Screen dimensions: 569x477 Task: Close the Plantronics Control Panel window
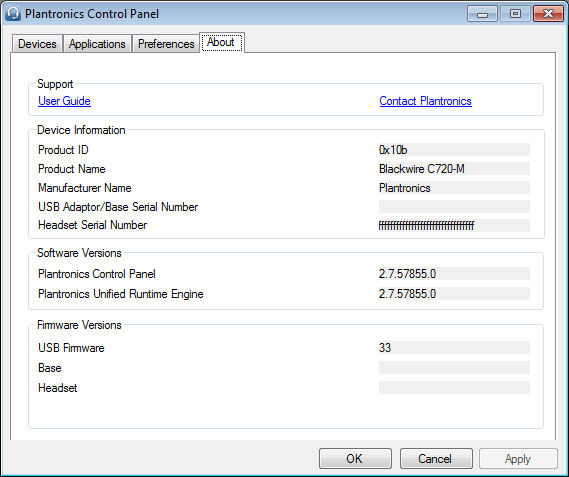[548, 14]
